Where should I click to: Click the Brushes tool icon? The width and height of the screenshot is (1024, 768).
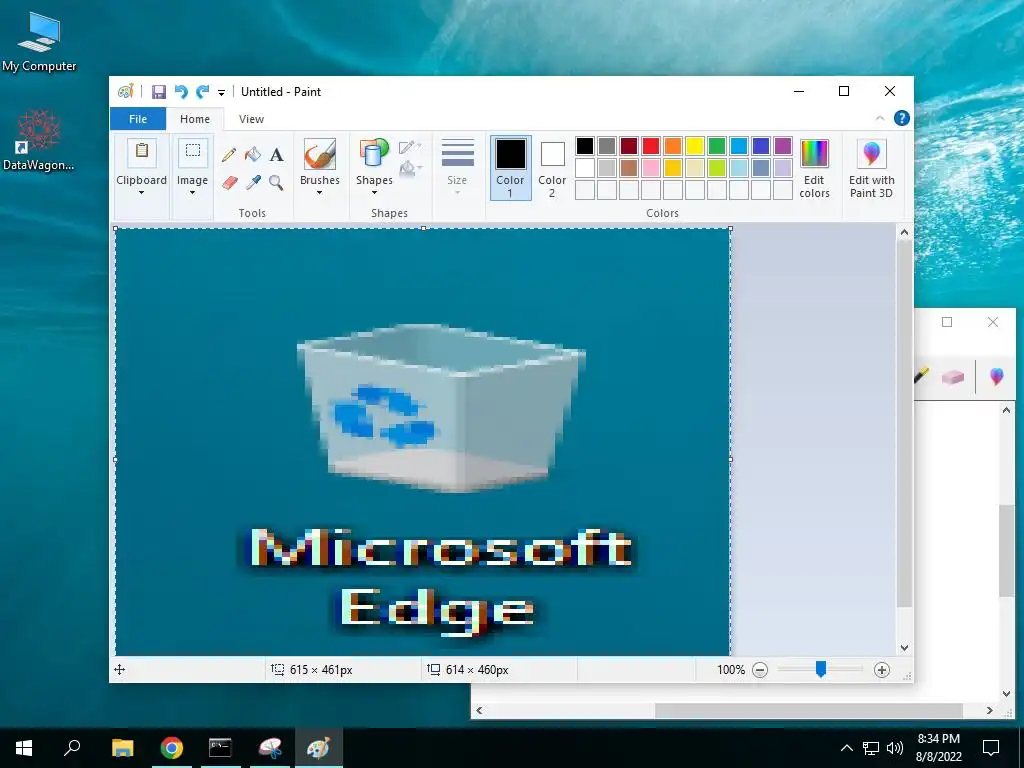click(319, 154)
